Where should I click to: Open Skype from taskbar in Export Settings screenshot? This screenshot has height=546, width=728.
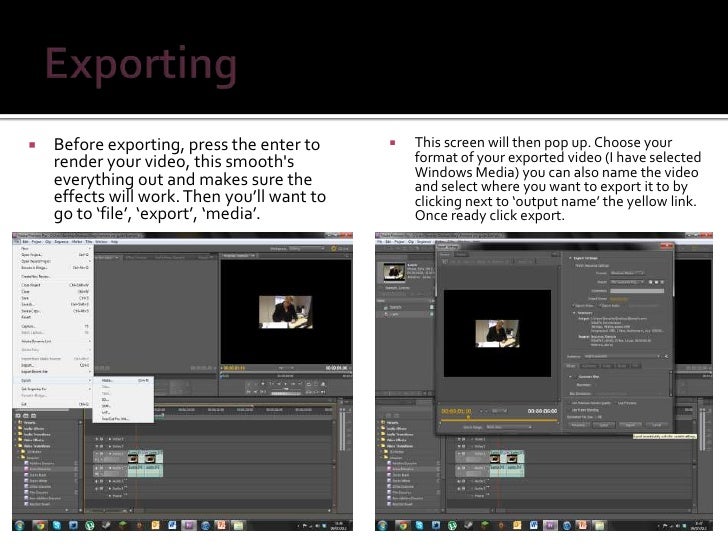click(419, 525)
